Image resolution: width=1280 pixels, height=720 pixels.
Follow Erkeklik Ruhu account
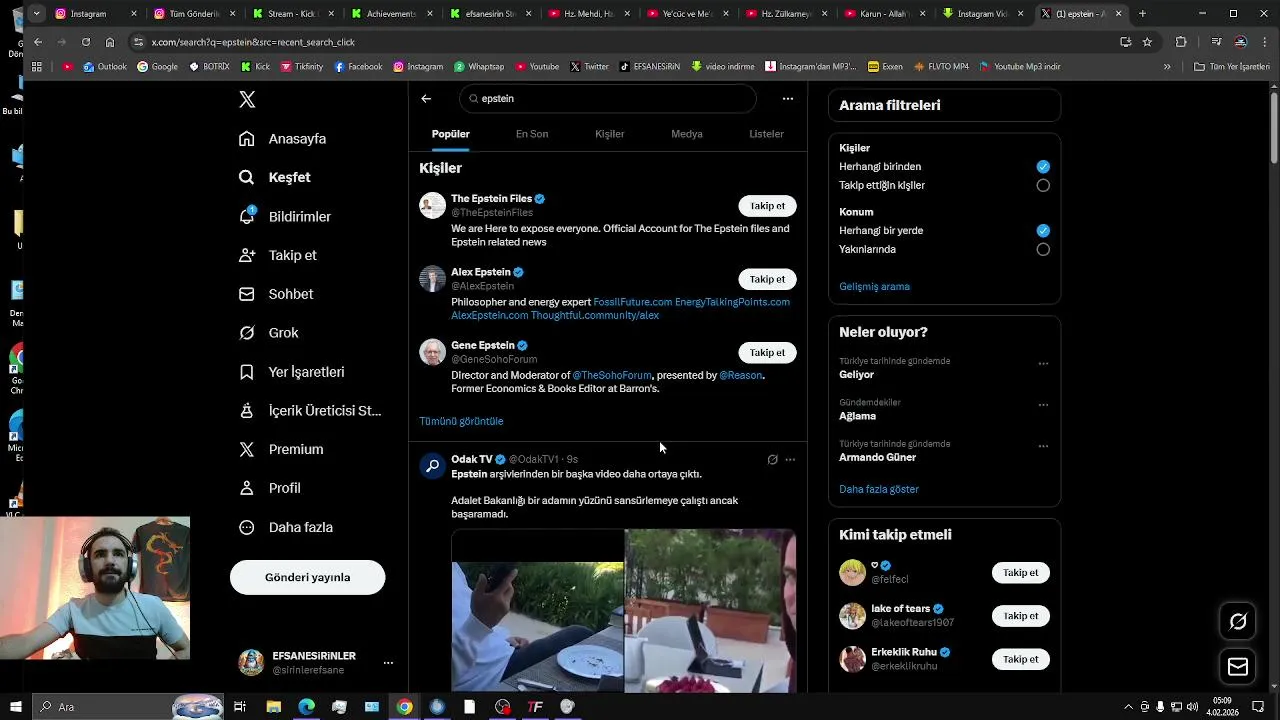click(x=1021, y=659)
